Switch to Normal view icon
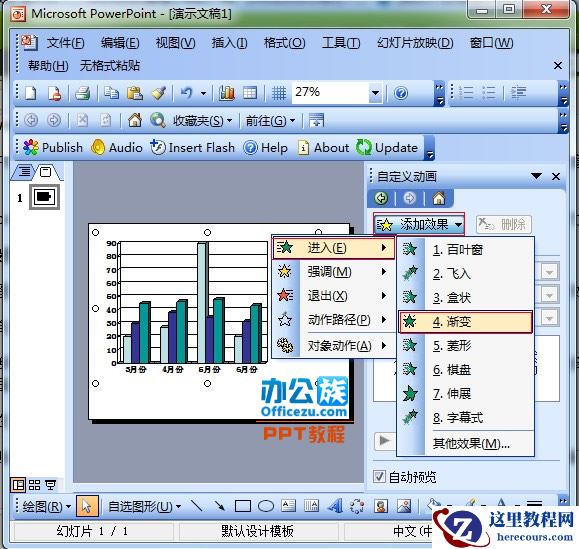 point(18,485)
